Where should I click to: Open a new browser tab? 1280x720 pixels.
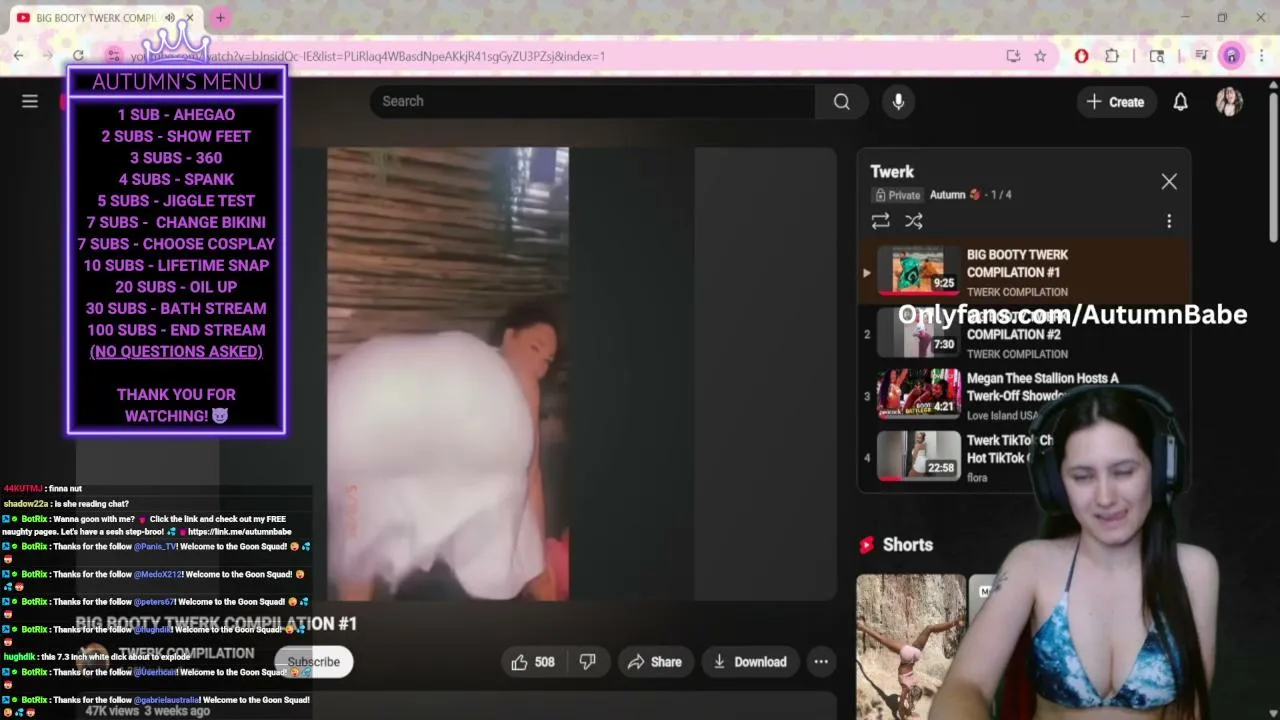click(220, 17)
